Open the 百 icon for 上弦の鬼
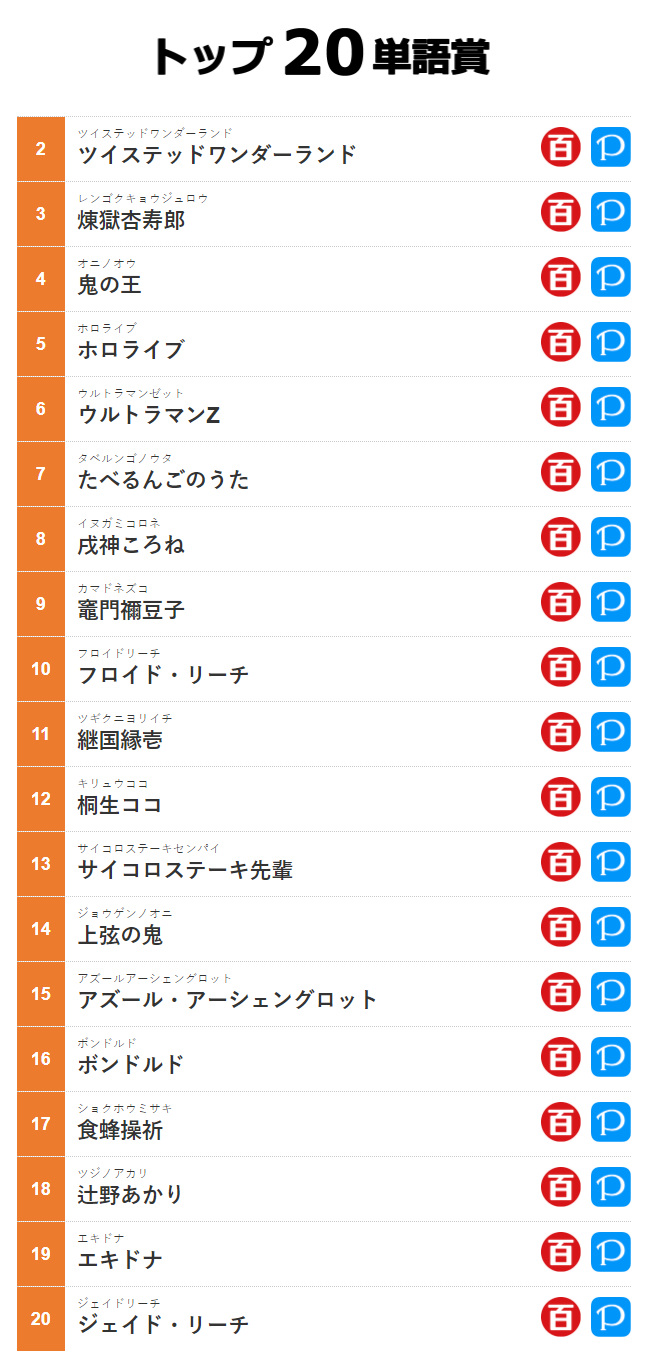 coord(561,927)
